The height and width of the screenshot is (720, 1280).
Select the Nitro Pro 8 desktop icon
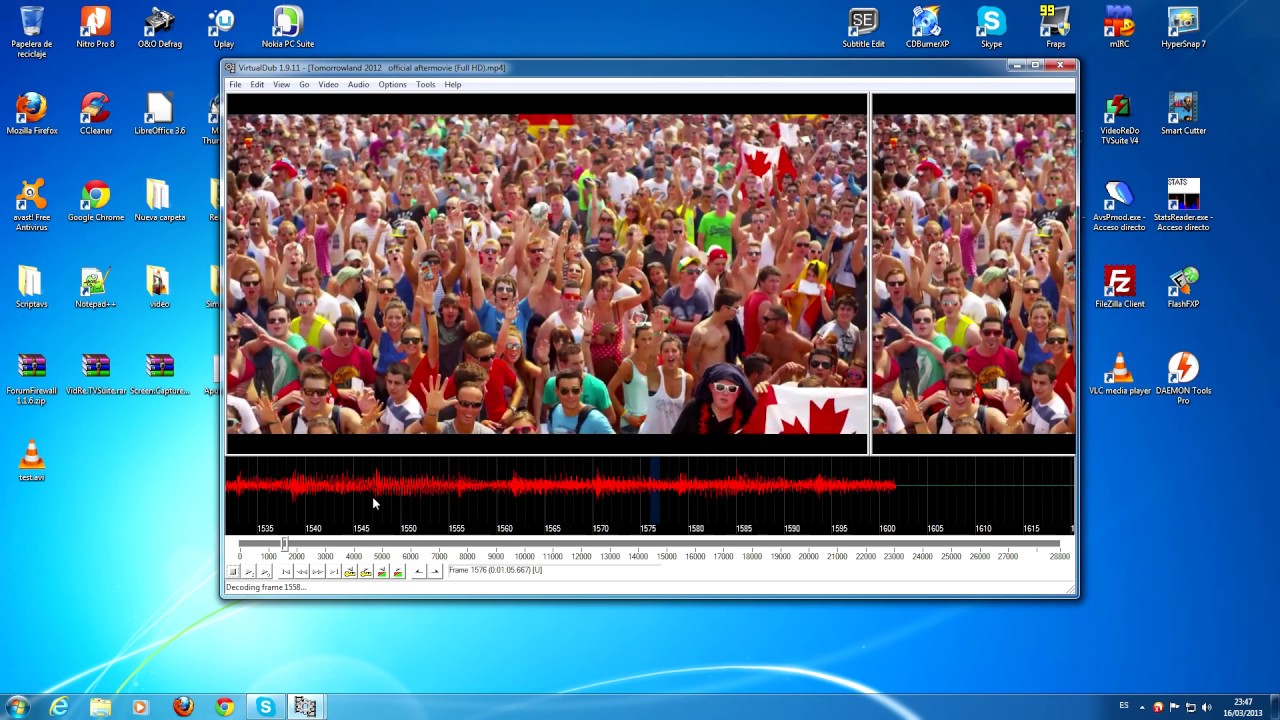(x=95, y=29)
